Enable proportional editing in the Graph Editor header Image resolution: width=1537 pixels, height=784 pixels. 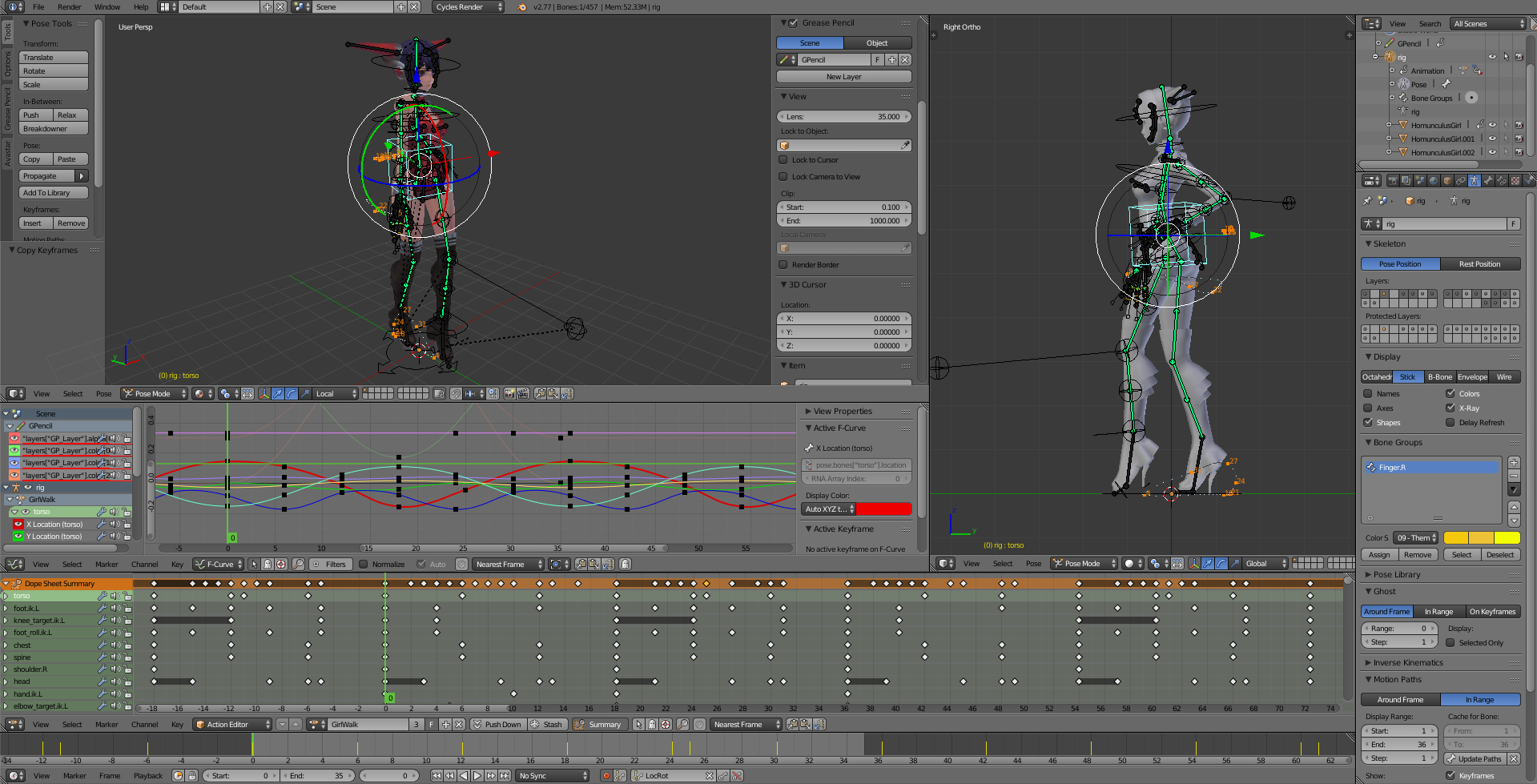(x=463, y=564)
